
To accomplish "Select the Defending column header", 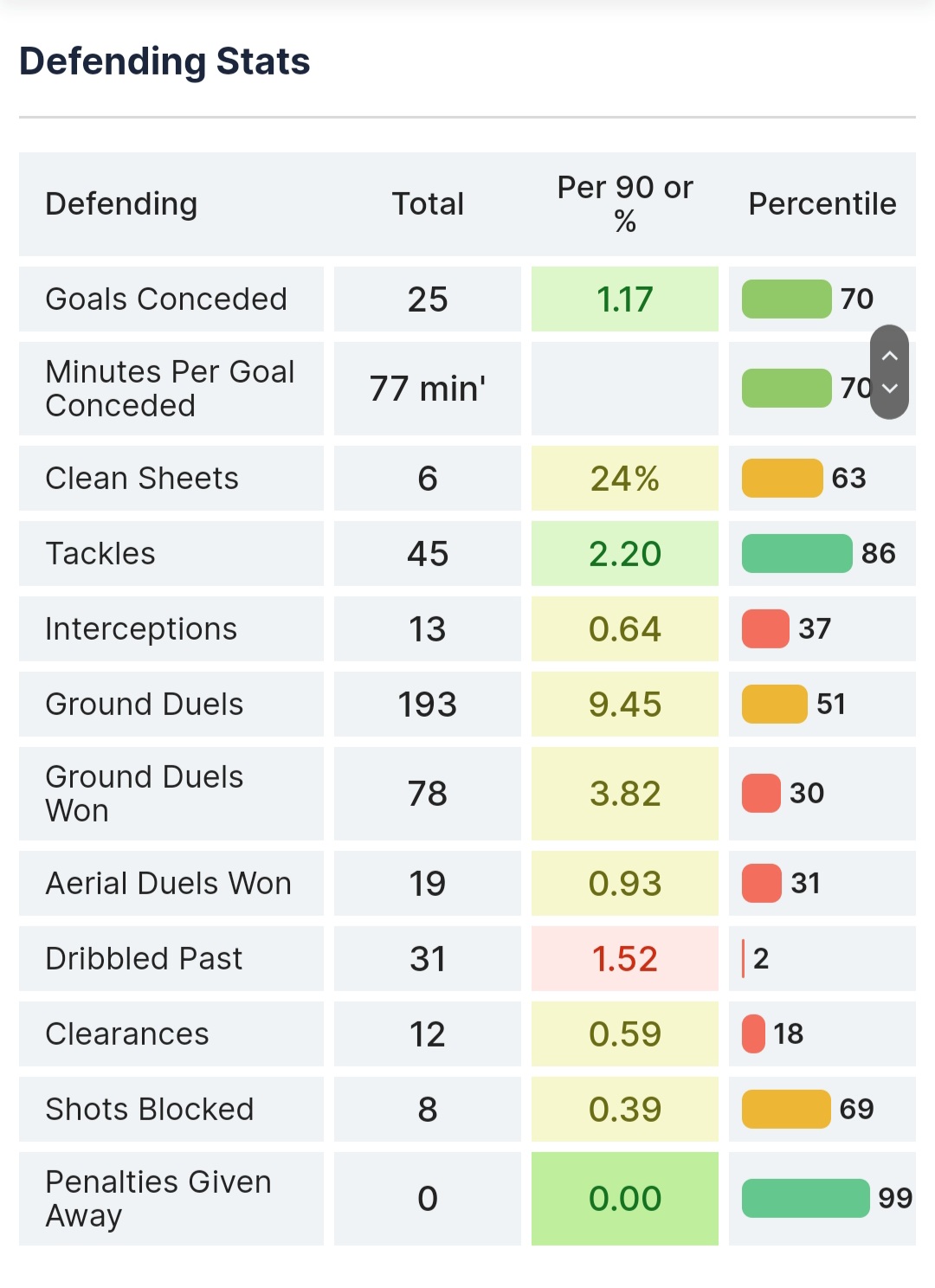I will [121, 204].
